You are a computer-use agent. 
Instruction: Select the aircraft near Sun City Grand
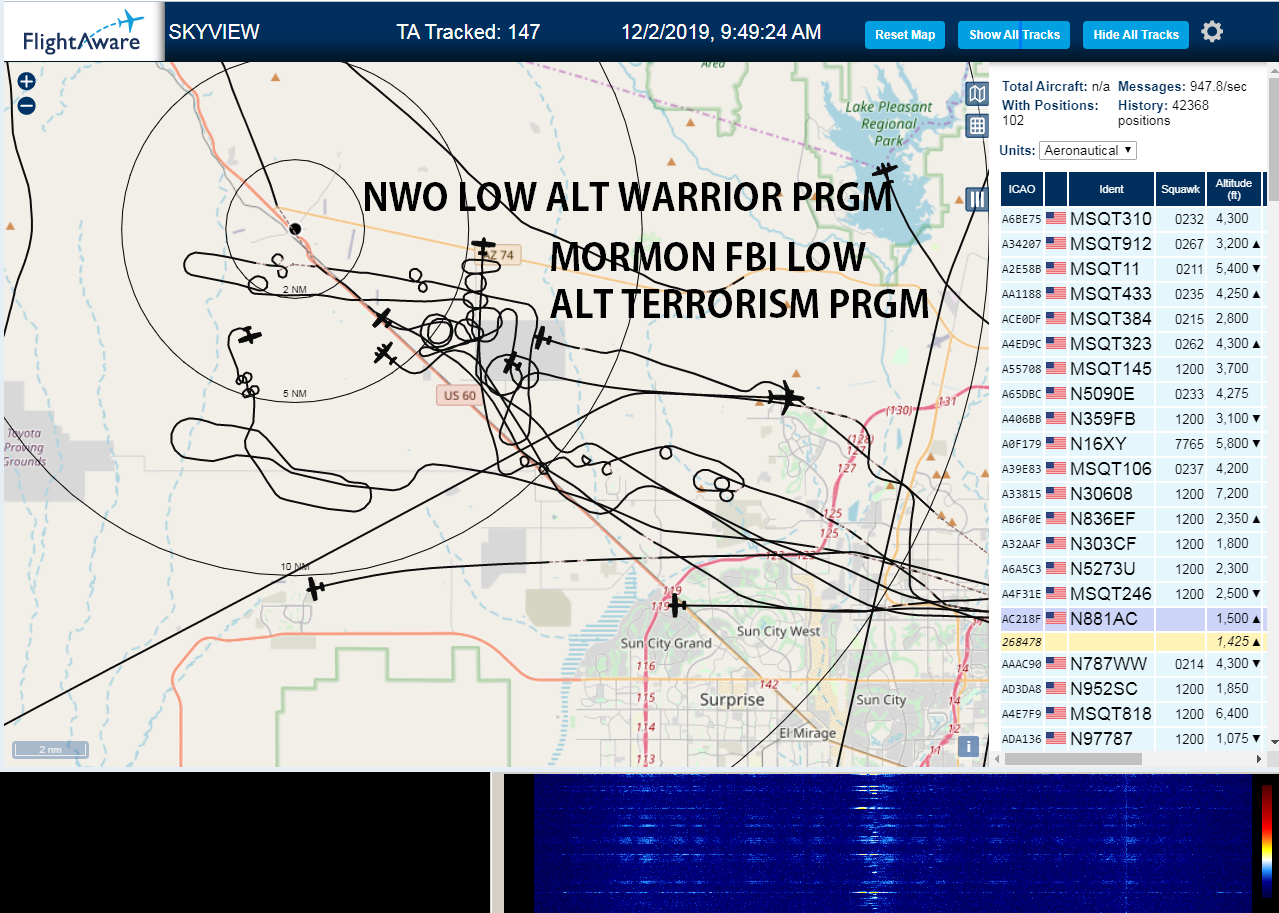pyautogui.click(x=678, y=604)
